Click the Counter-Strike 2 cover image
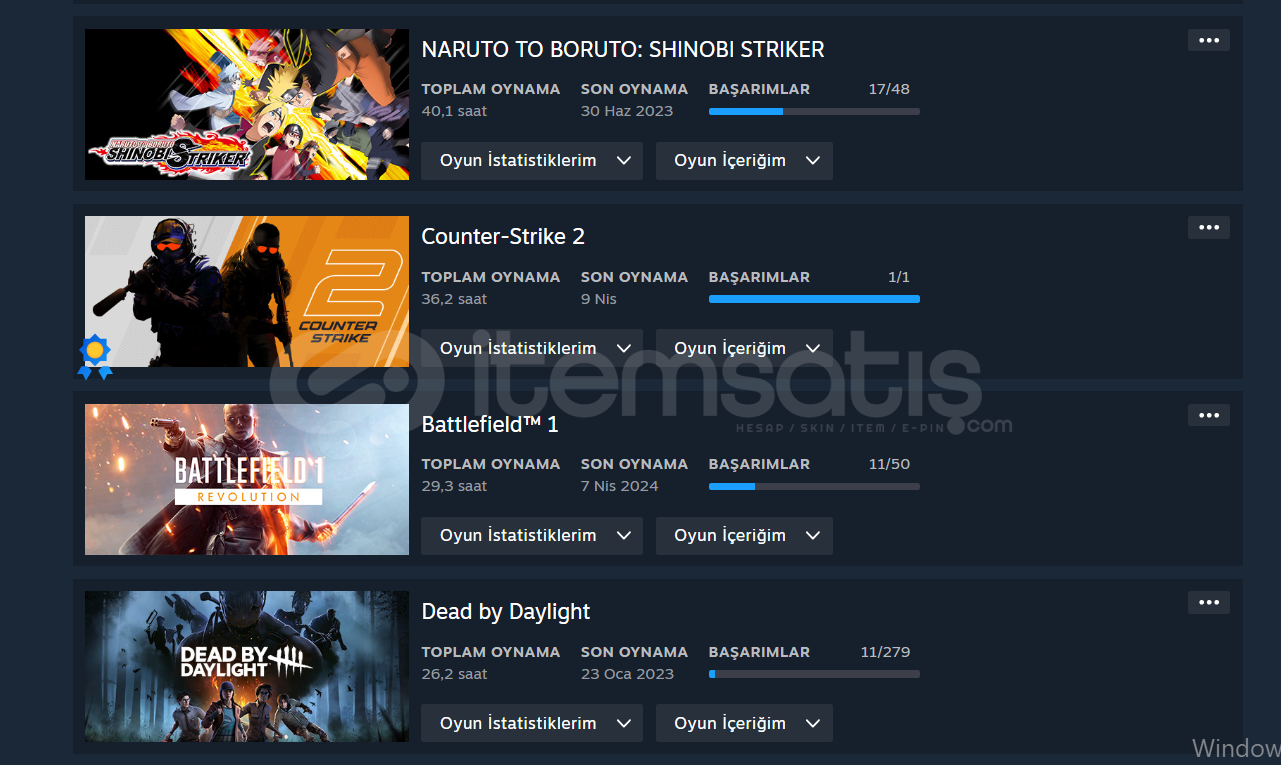Viewport: 1281px width, 765px height. point(247,292)
